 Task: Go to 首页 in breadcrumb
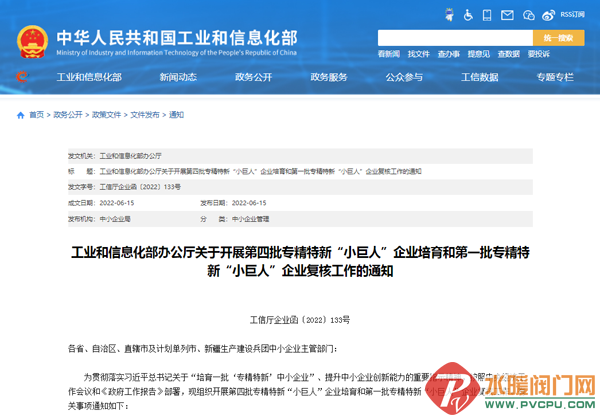tap(37, 115)
